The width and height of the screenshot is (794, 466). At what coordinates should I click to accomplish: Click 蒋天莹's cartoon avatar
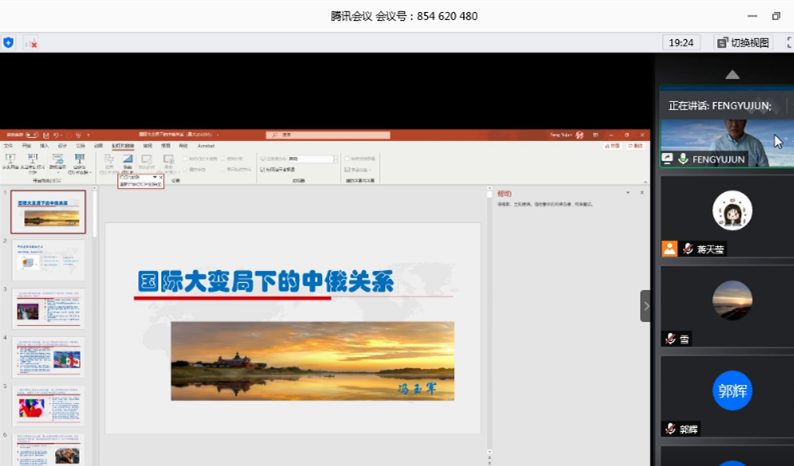[732, 211]
